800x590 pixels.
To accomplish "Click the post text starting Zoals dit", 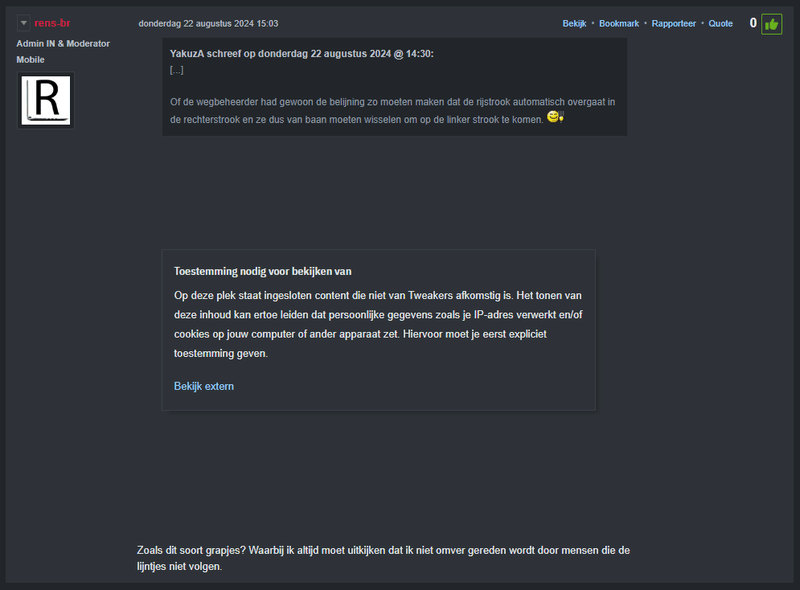I will tap(383, 558).
